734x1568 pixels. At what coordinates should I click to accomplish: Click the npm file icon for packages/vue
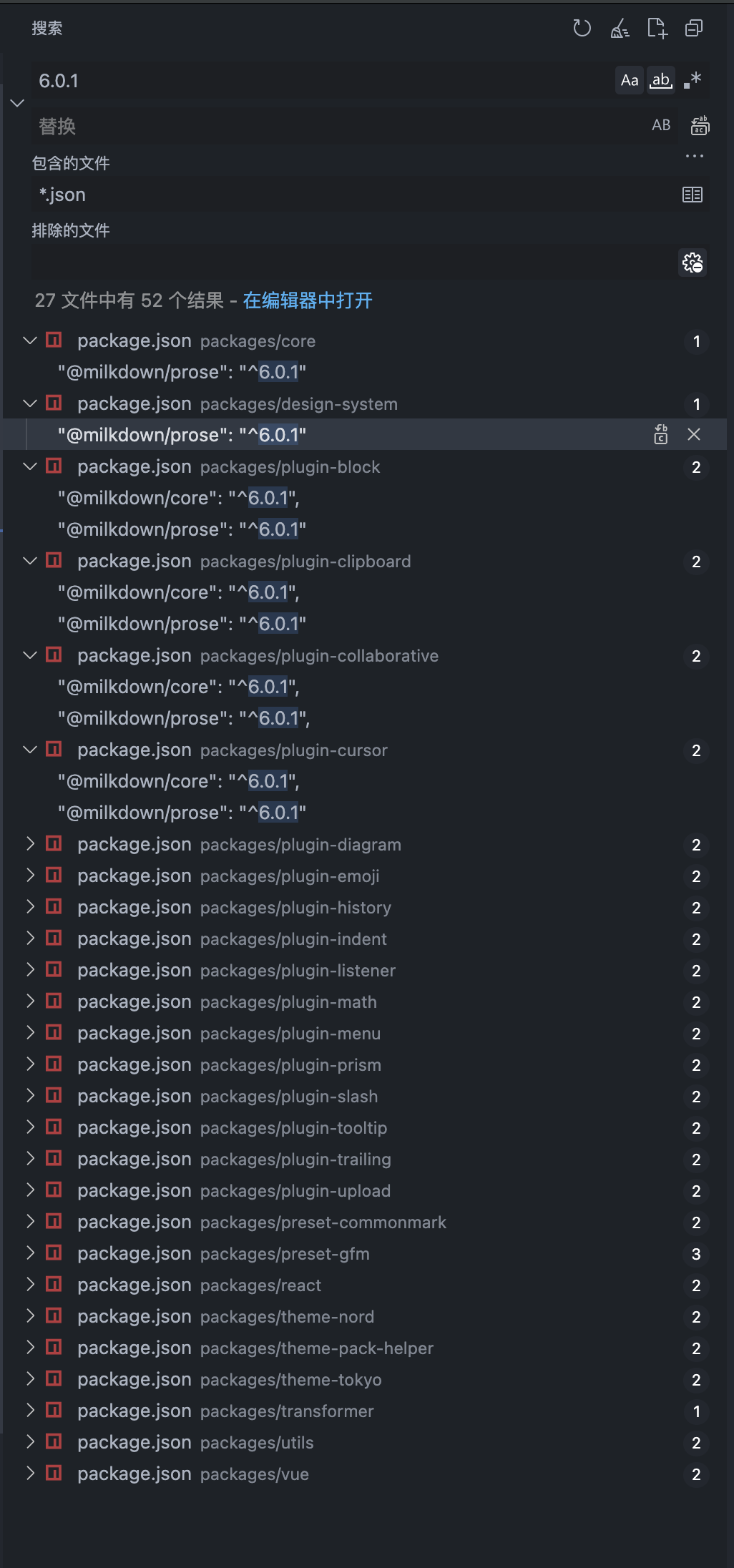click(x=54, y=1473)
